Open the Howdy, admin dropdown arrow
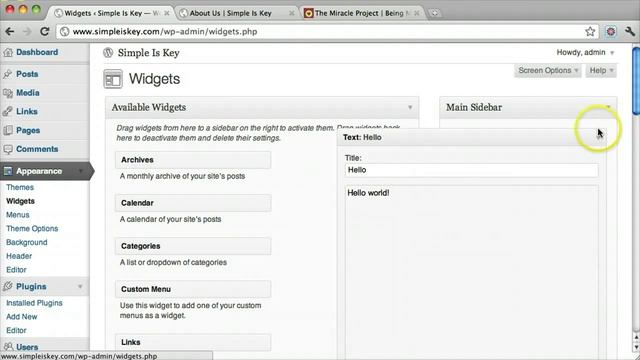Screen dimensions: 640x360 pyautogui.click(x=612, y=53)
